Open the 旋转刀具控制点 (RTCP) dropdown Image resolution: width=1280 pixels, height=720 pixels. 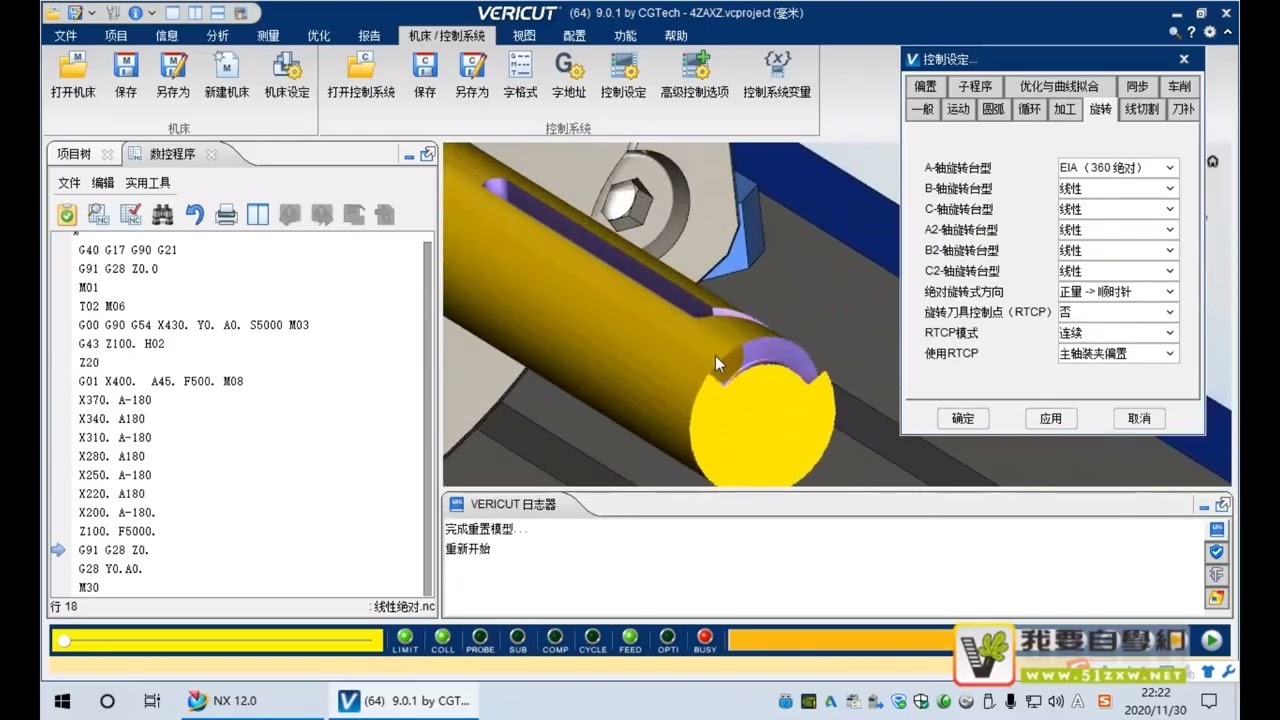(1118, 312)
